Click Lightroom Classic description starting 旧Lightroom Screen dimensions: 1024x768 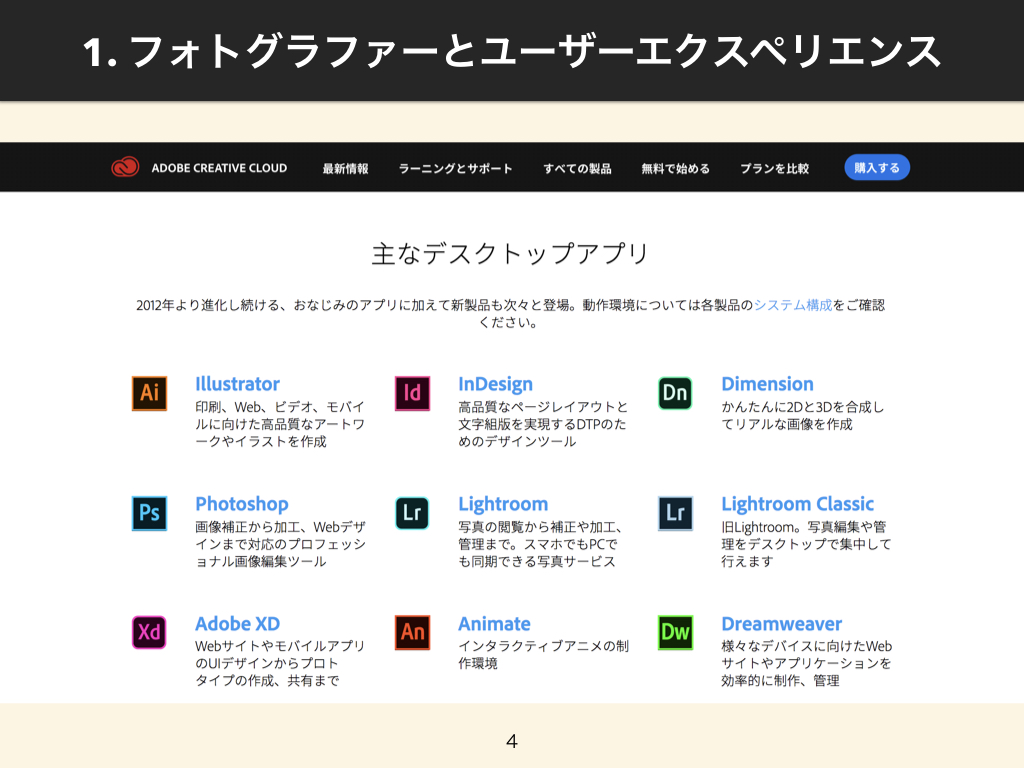(807, 544)
